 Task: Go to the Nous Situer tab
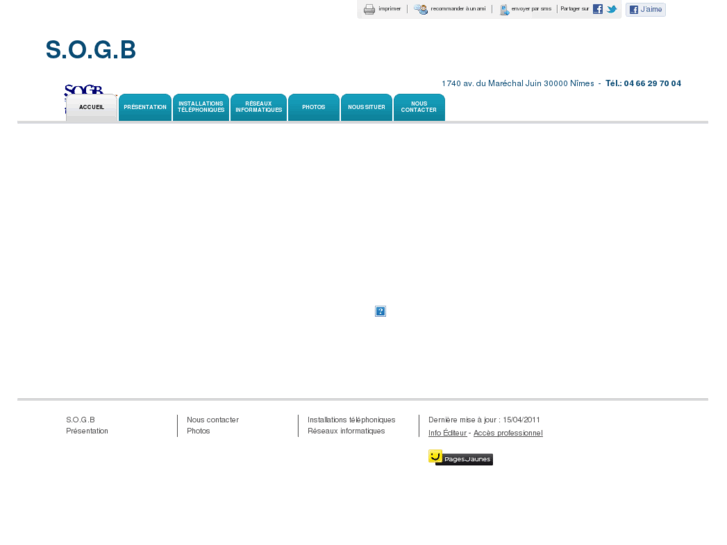366,107
